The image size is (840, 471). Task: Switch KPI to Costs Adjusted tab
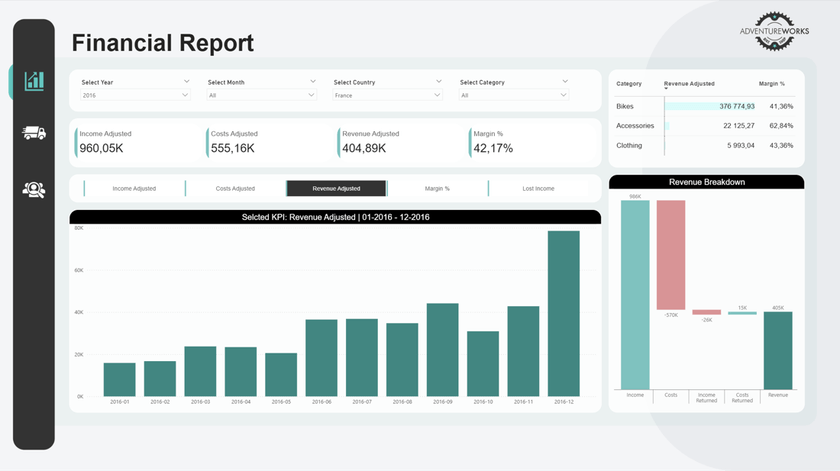click(235, 189)
